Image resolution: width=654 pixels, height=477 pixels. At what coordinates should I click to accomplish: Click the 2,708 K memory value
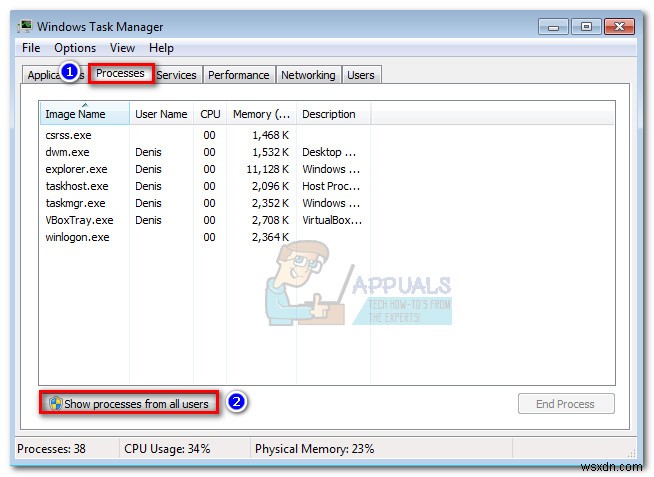[271, 220]
